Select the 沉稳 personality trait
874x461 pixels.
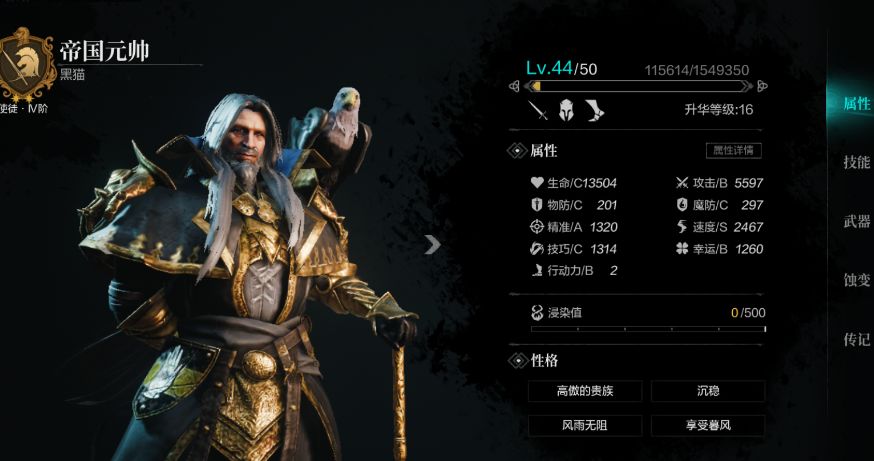coord(708,391)
